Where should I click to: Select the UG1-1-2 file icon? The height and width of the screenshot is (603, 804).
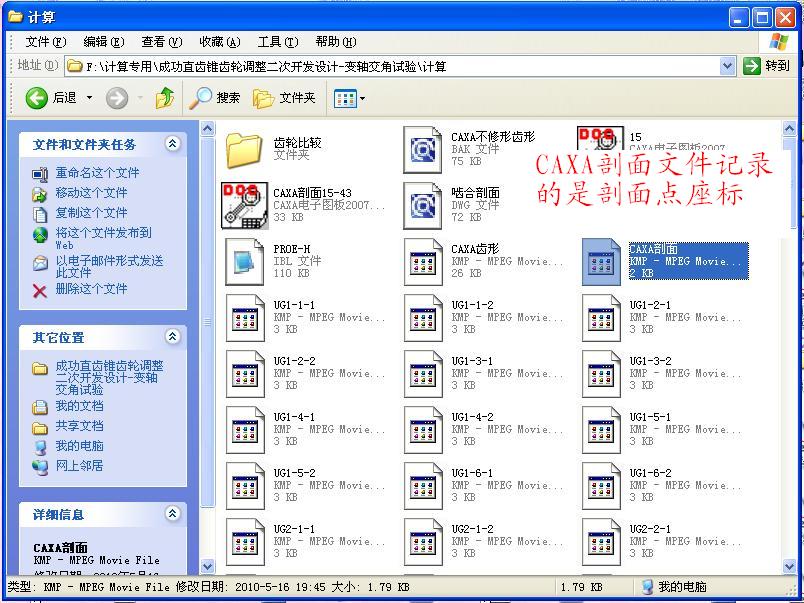pos(423,317)
